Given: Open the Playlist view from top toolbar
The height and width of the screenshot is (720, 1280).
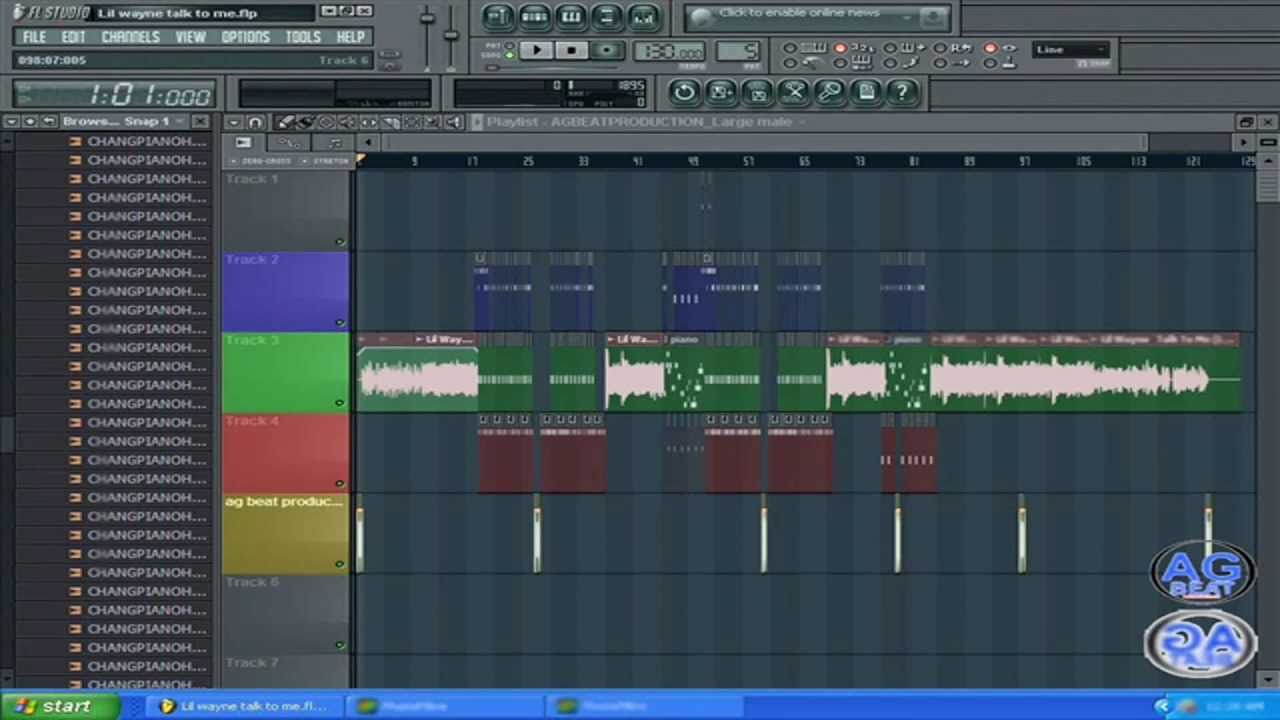Looking at the screenshot, I should pos(498,16).
